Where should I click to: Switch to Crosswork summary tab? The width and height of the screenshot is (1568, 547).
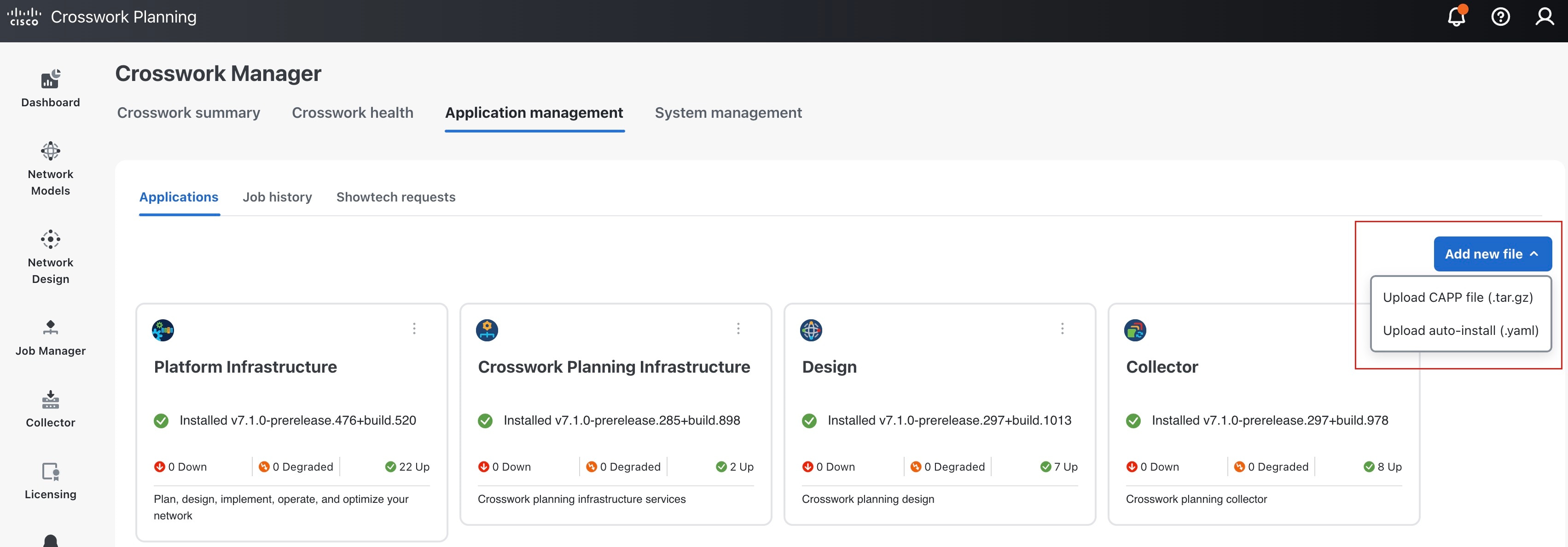189,113
